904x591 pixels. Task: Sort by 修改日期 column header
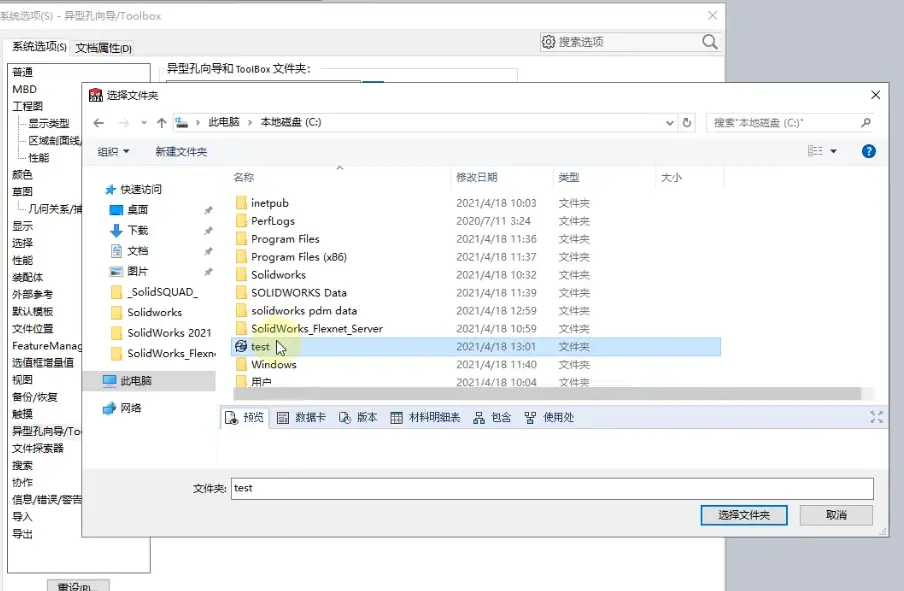[x=476, y=178]
